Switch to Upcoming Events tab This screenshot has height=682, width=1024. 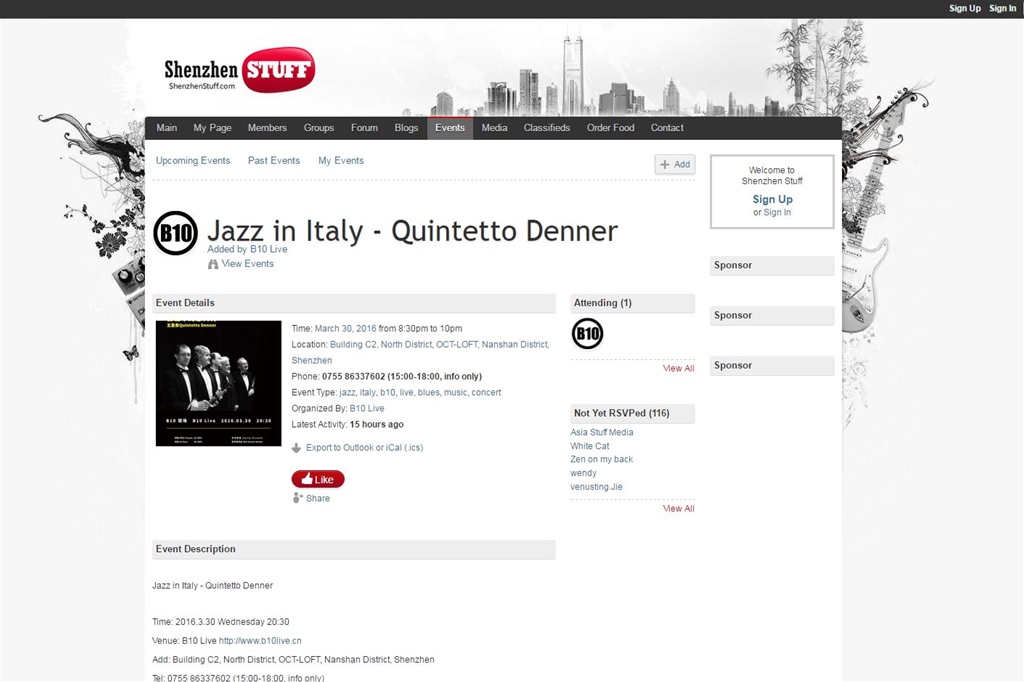tap(193, 161)
